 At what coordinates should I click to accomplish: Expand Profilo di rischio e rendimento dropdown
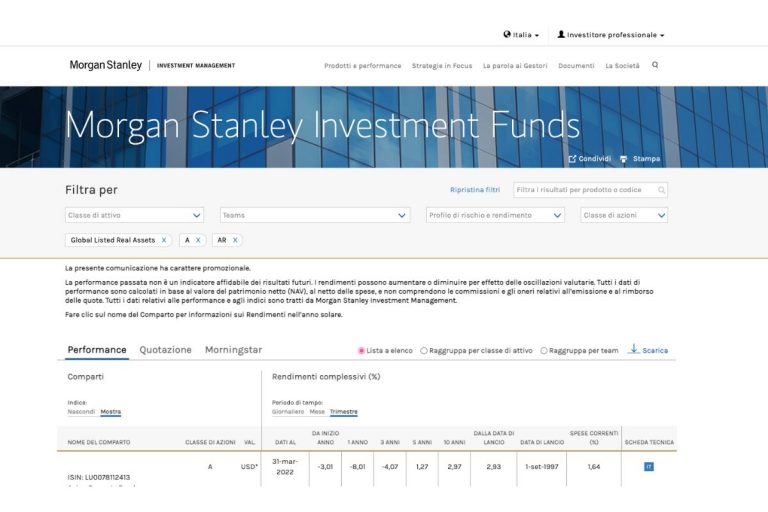tap(495, 215)
